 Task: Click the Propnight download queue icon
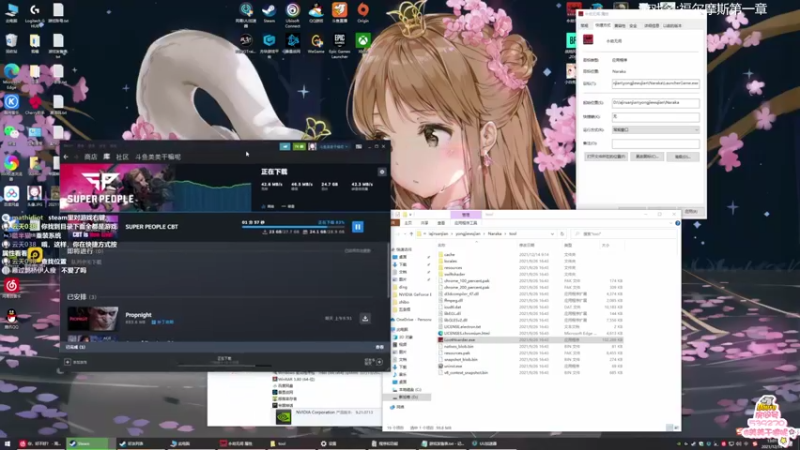click(x=365, y=318)
